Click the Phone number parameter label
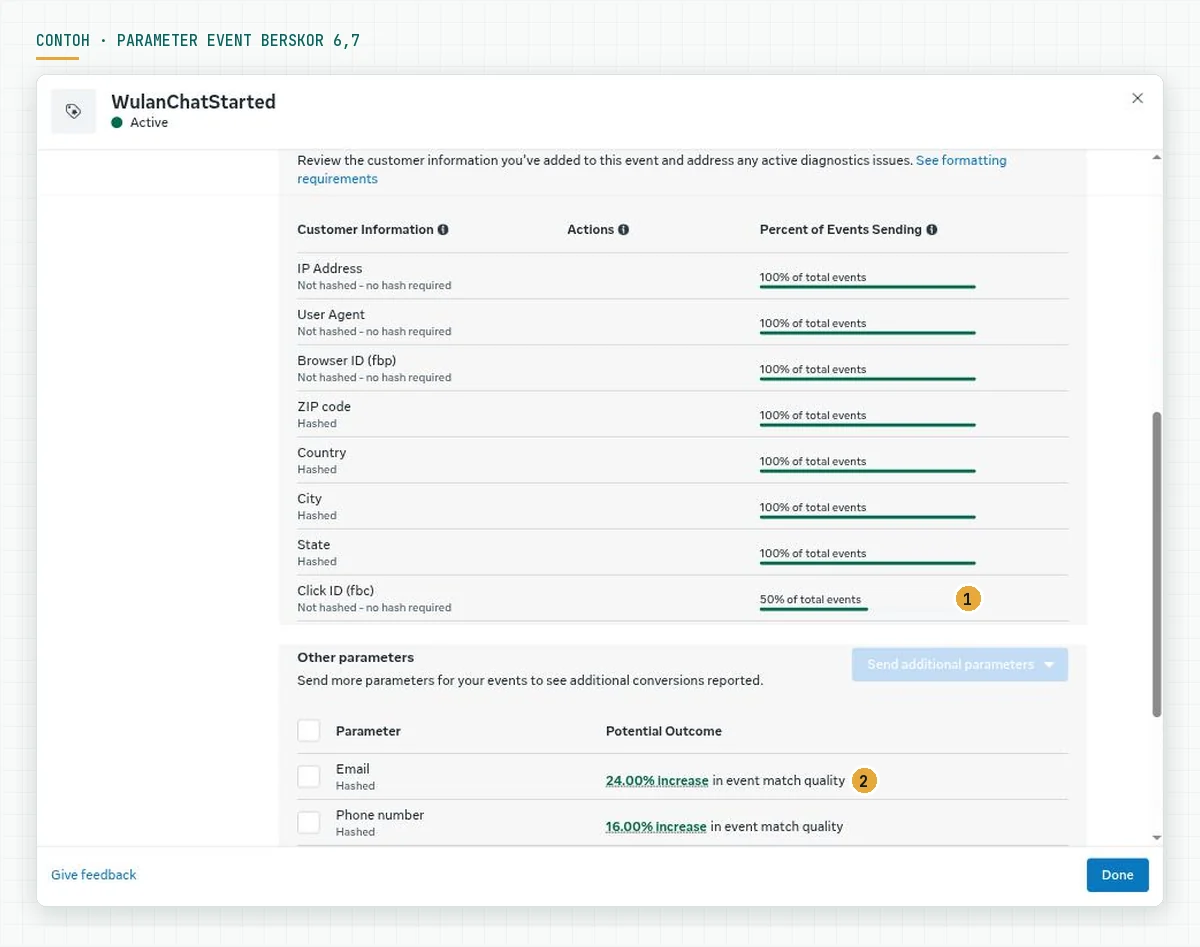1200x947 pixels. pyautogui.click(x=380, y=815)
